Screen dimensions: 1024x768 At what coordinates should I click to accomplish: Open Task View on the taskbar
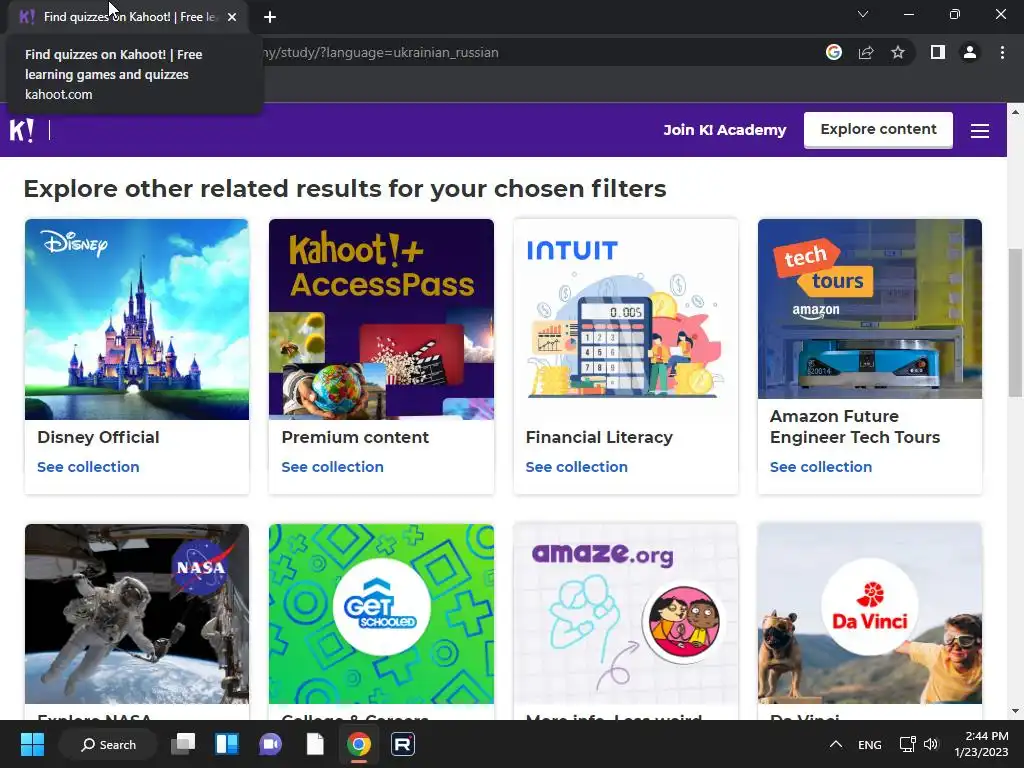(x=184, y=744)
